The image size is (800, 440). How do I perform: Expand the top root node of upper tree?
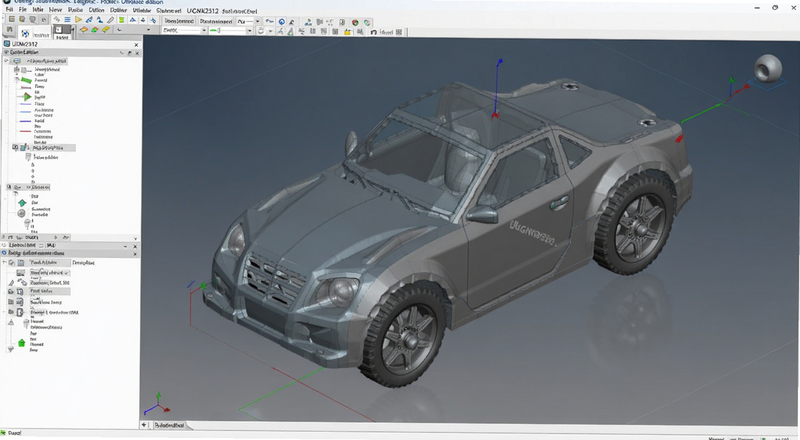7,61
